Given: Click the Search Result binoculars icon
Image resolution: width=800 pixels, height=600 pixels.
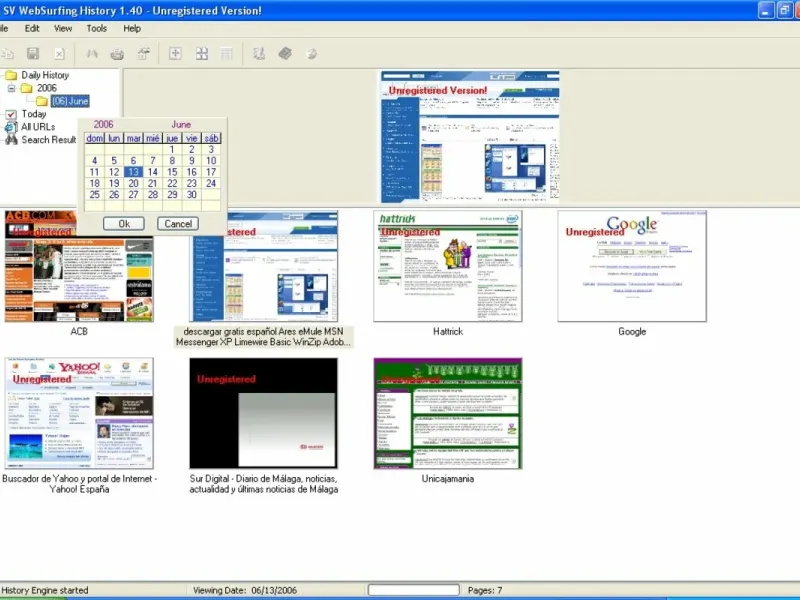Looking at the screenshot, I should [x=11, y=140].
